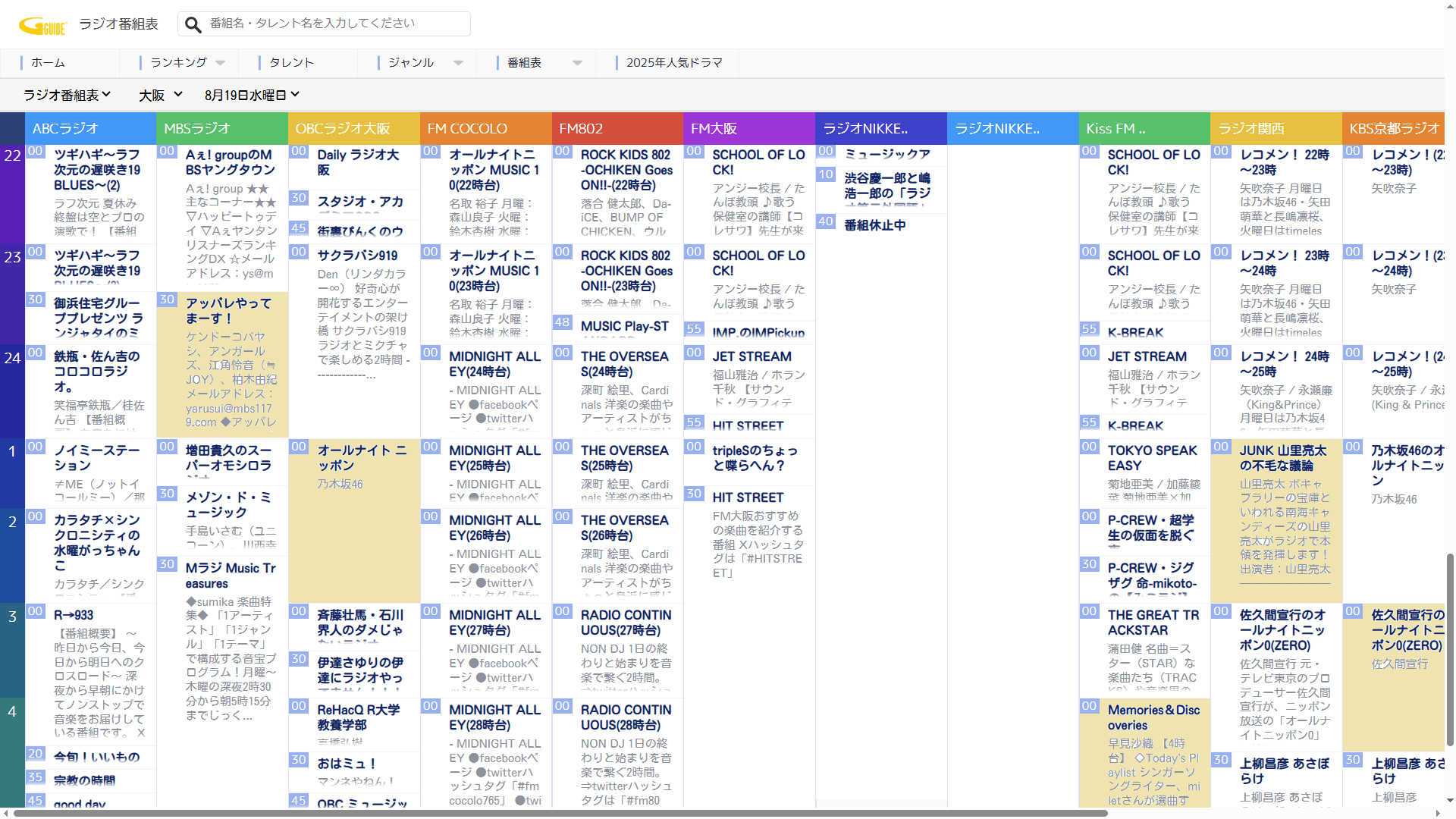Expand the 番組表 dropdown arrow
This screenshot has width=1456, height=819.
[578, 63]
